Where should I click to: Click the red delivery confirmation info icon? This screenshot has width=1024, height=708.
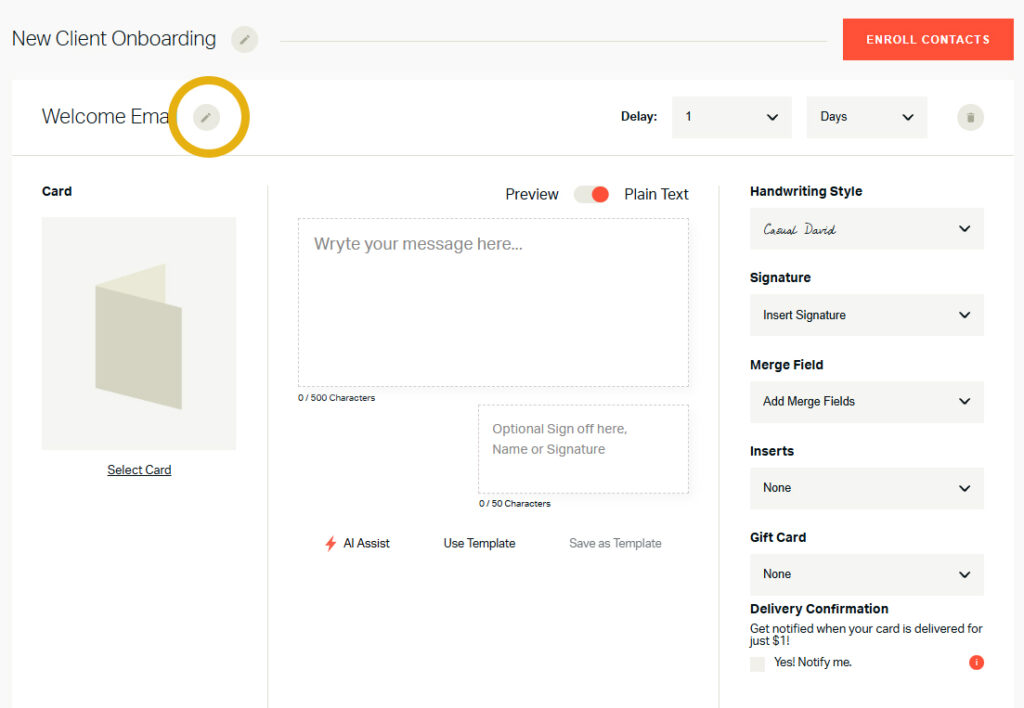tap(976, 662)
